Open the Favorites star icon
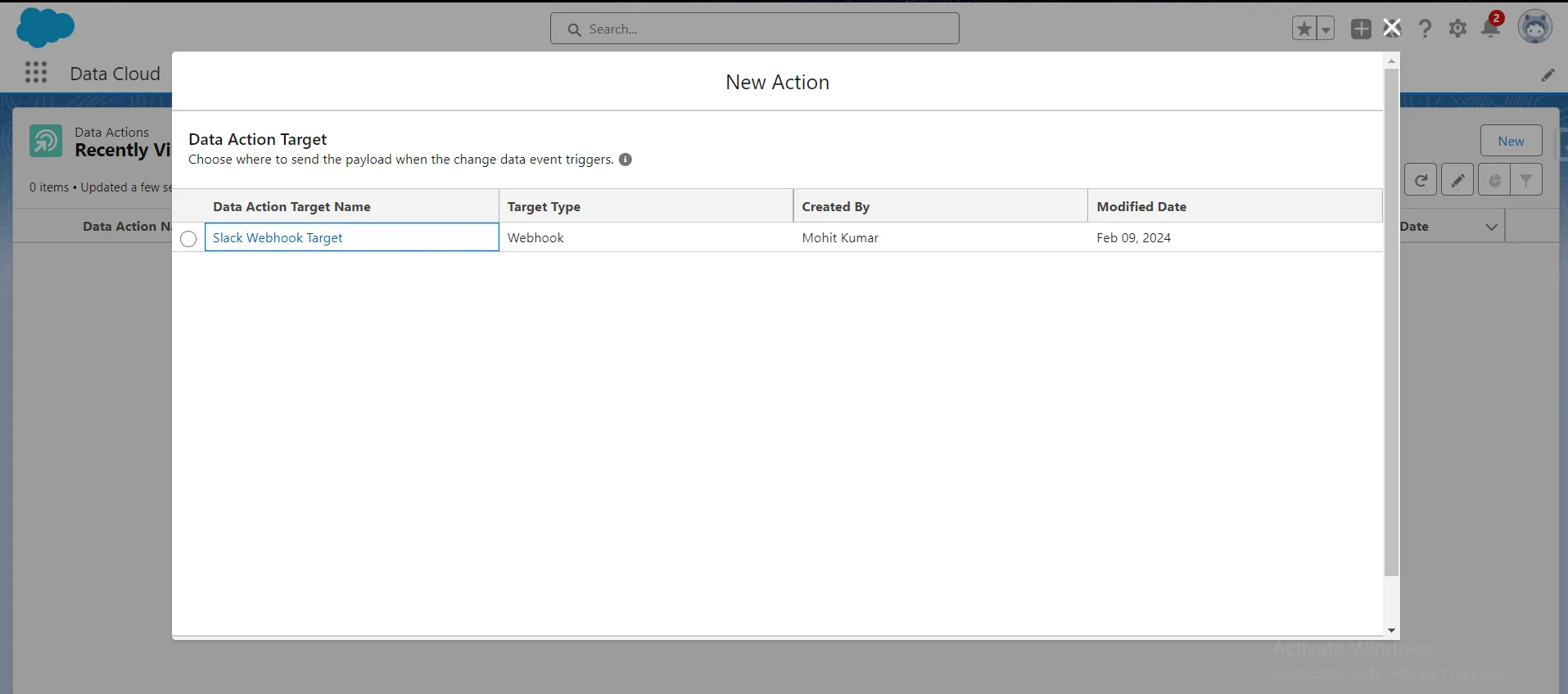 click(x=1304, y=29)
